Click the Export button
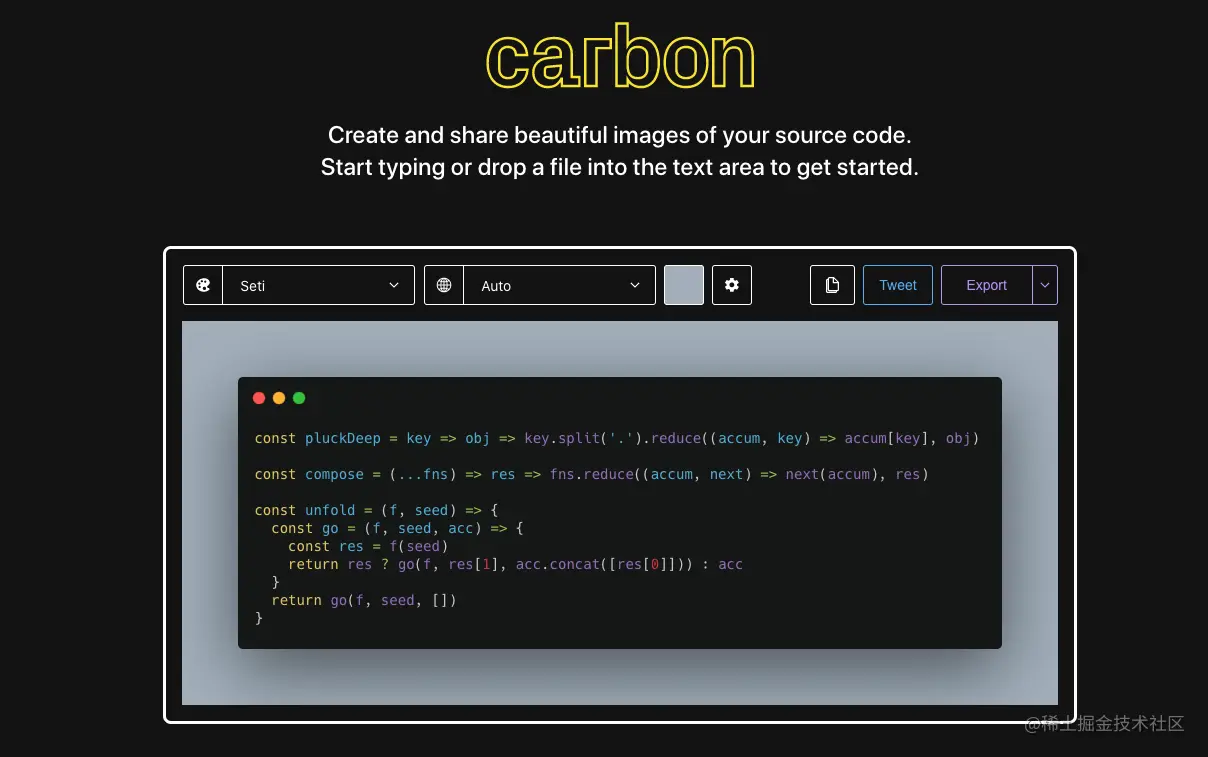This screenshot has width=1208, height=757. [x=986, y=285]
